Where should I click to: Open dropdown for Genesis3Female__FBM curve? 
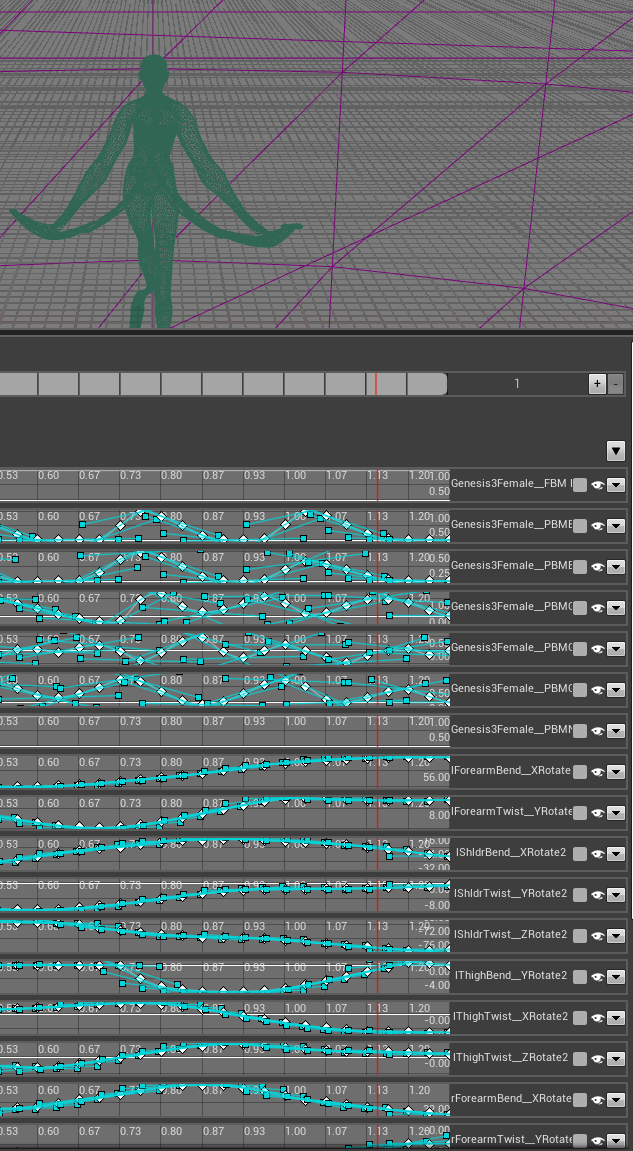(615, 485)
